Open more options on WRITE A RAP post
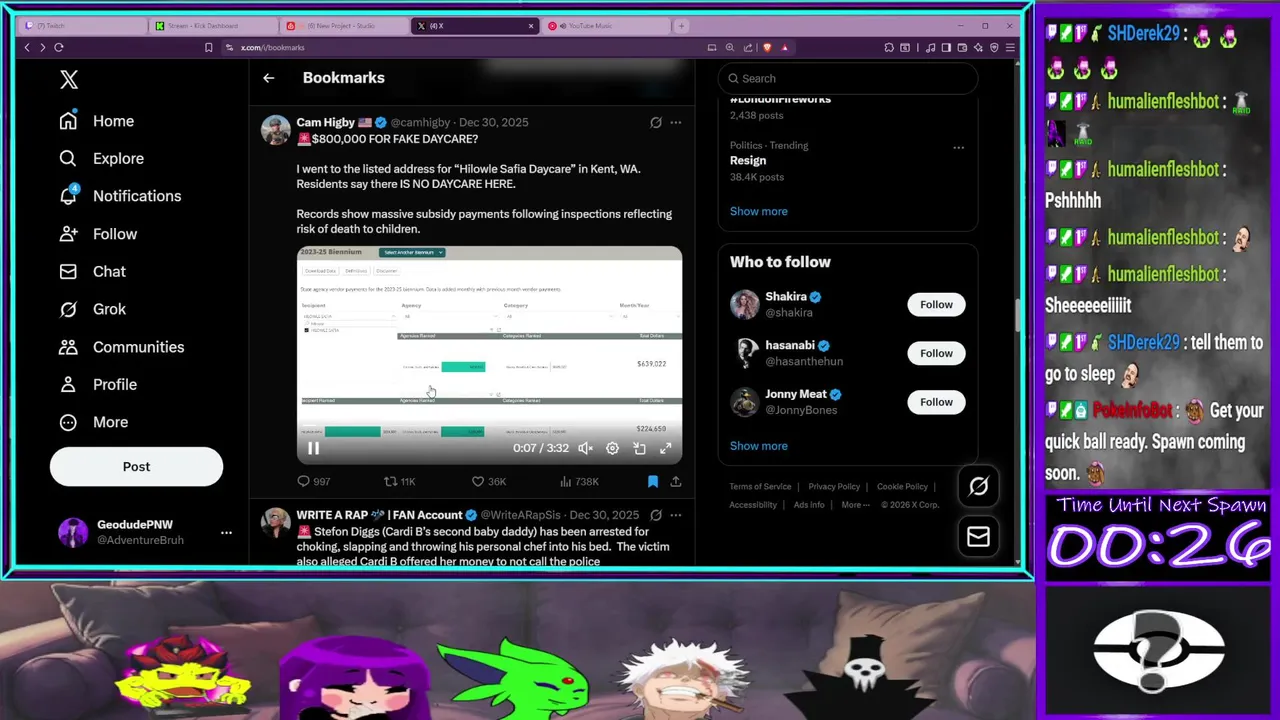 click(676, 515)
